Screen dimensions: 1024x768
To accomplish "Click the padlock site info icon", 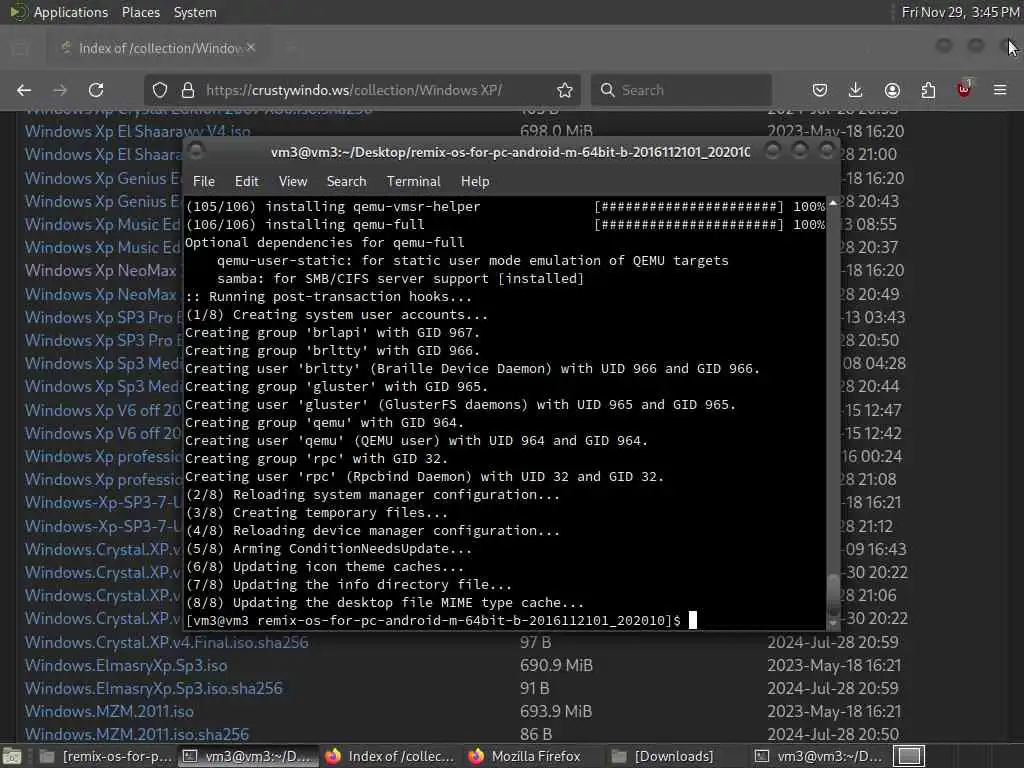I will coord(188,90).
